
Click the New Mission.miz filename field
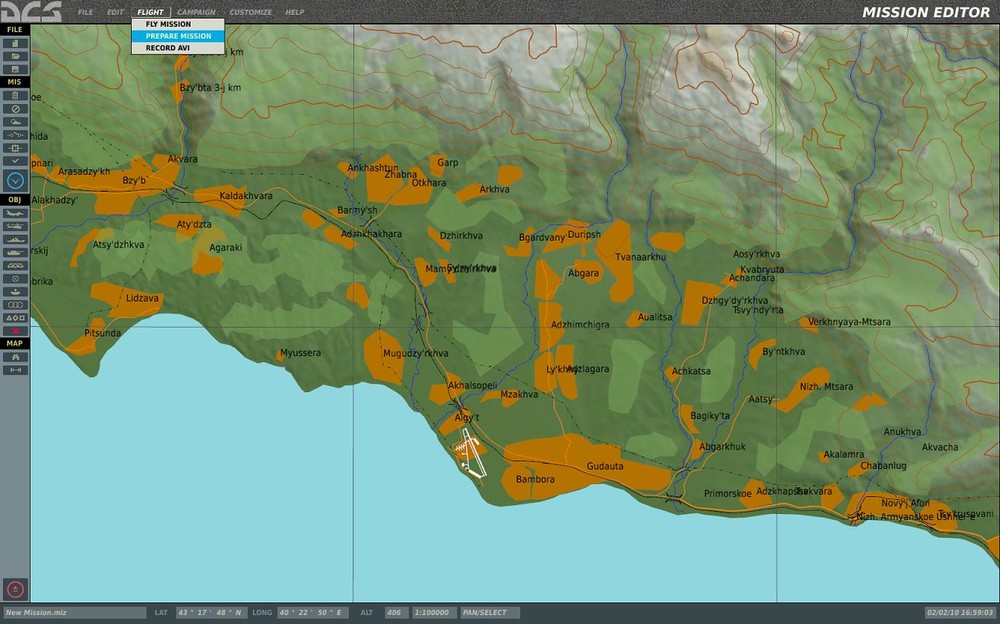click(75, 613)
